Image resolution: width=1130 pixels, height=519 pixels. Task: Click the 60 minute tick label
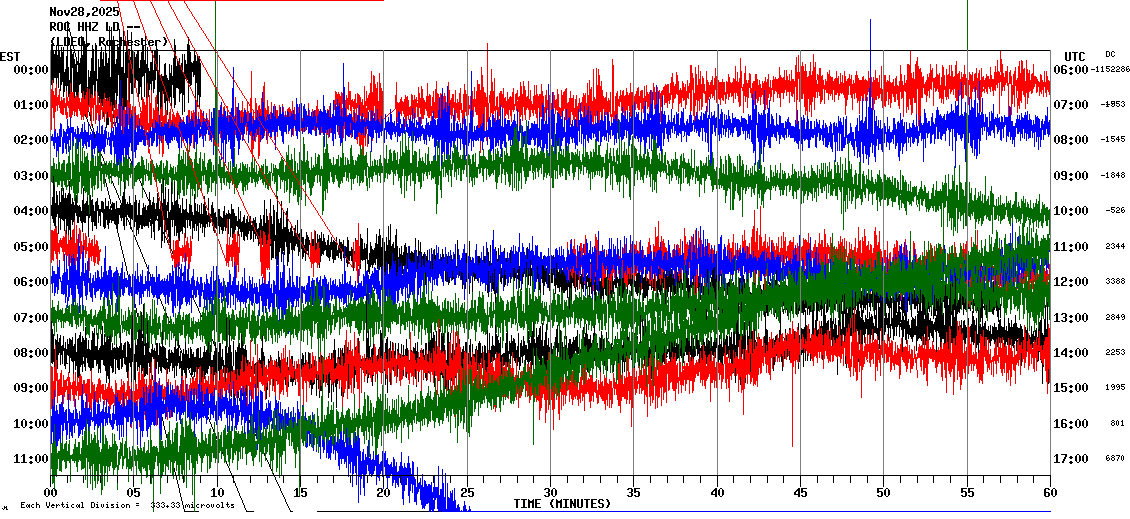[1049, 493]
